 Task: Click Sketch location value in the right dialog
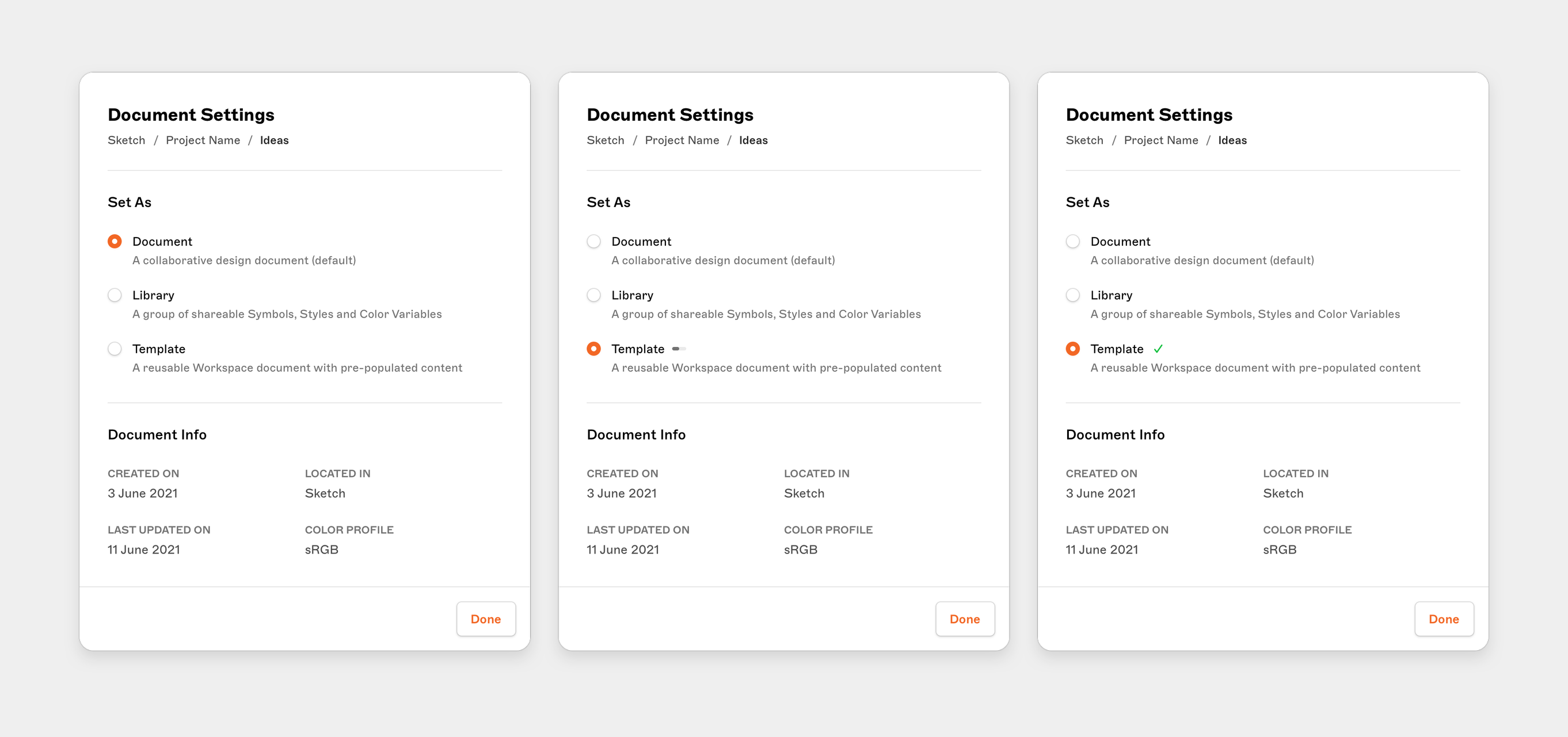point(1282,494)
